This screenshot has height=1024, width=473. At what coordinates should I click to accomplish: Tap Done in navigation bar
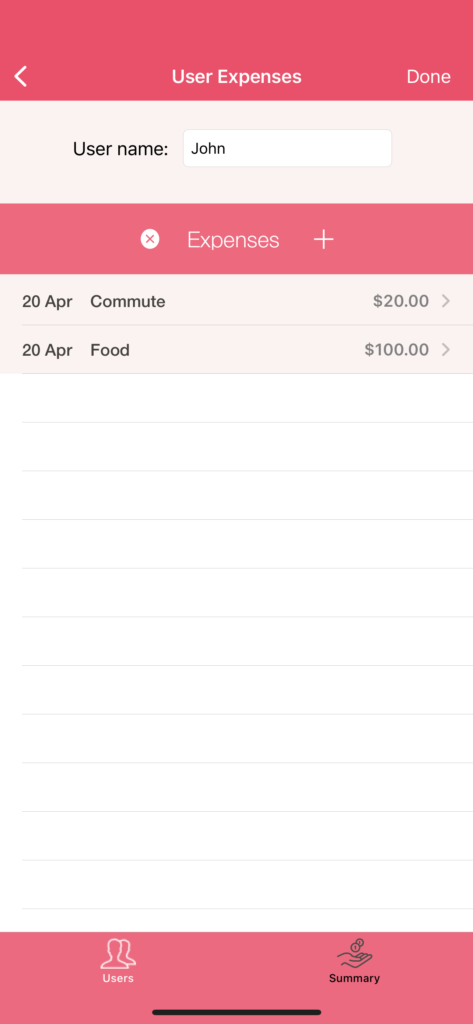[x=429, y=76]
